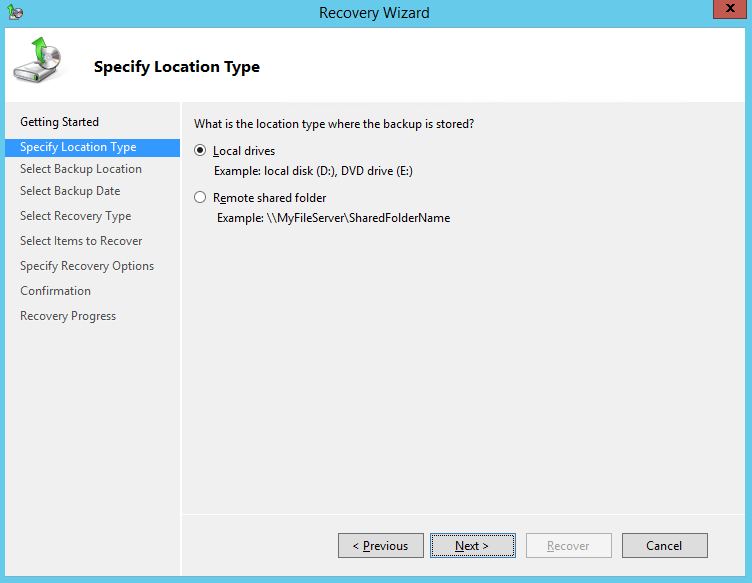
Task: Go to Specify Recovery Options step
Action: [87, 266]
